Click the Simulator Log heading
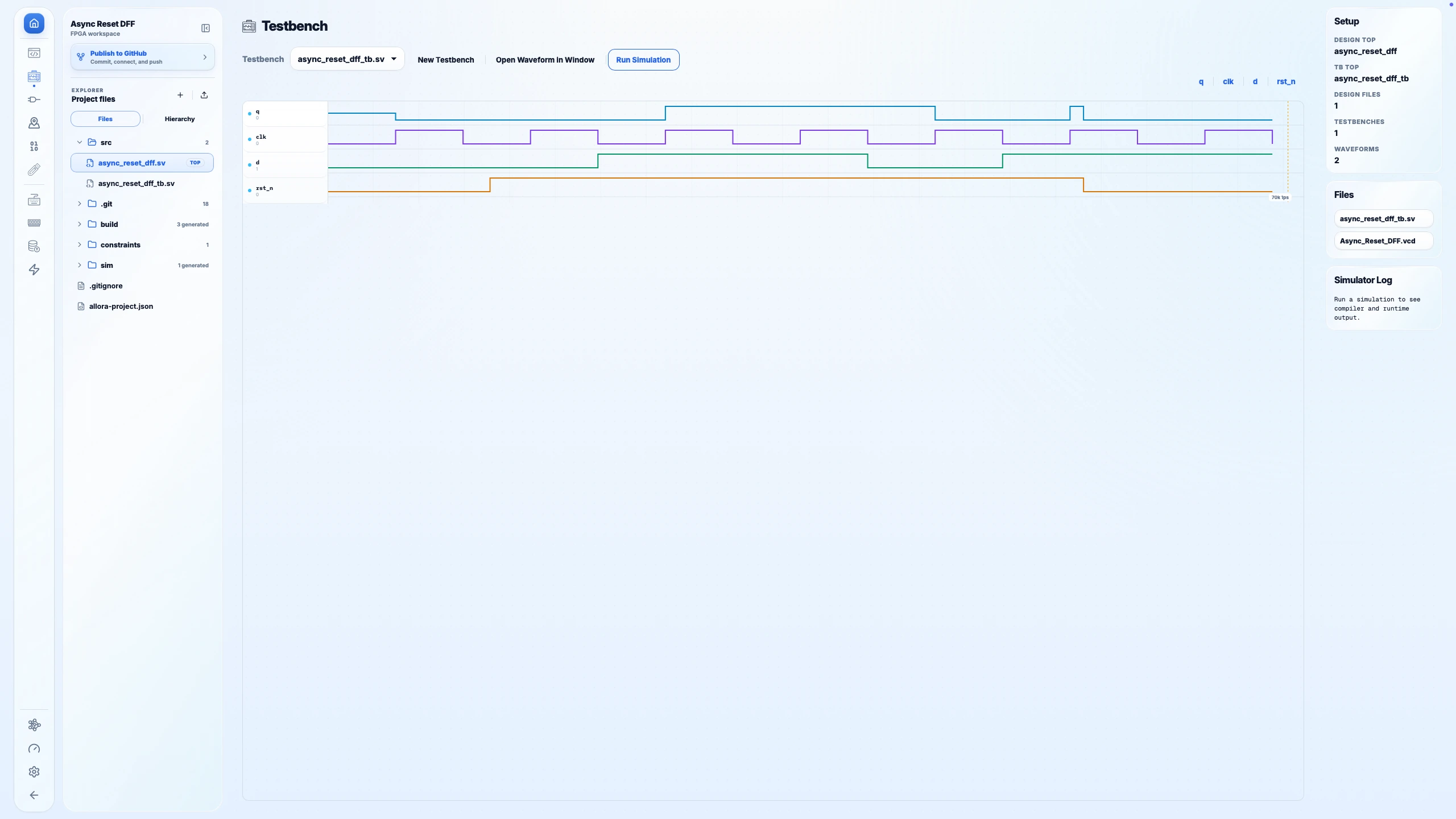The image size is (1456, 819). coord(1363,280)
